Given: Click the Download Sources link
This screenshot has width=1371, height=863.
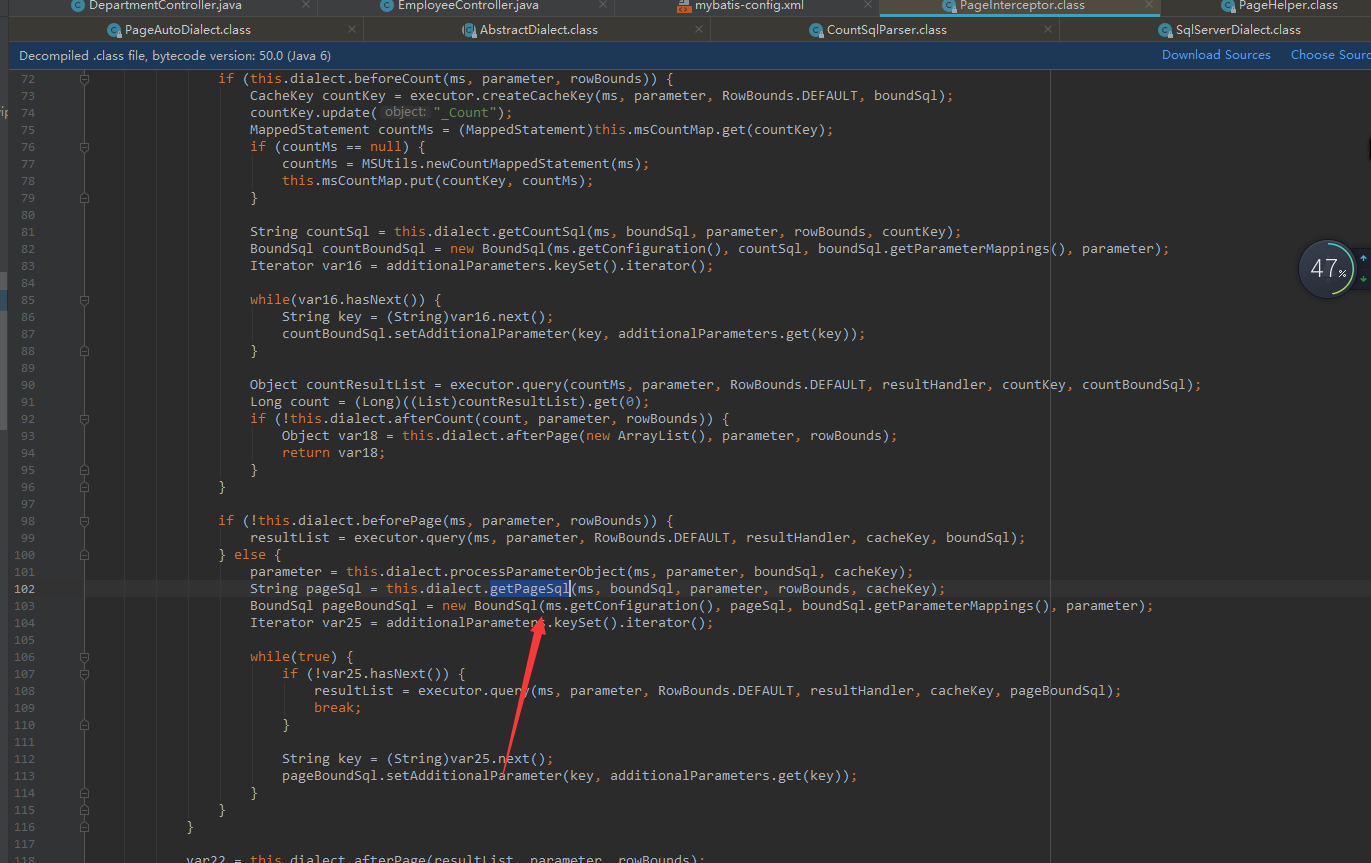Looking at the screenshot, I should click(1216, 55).
